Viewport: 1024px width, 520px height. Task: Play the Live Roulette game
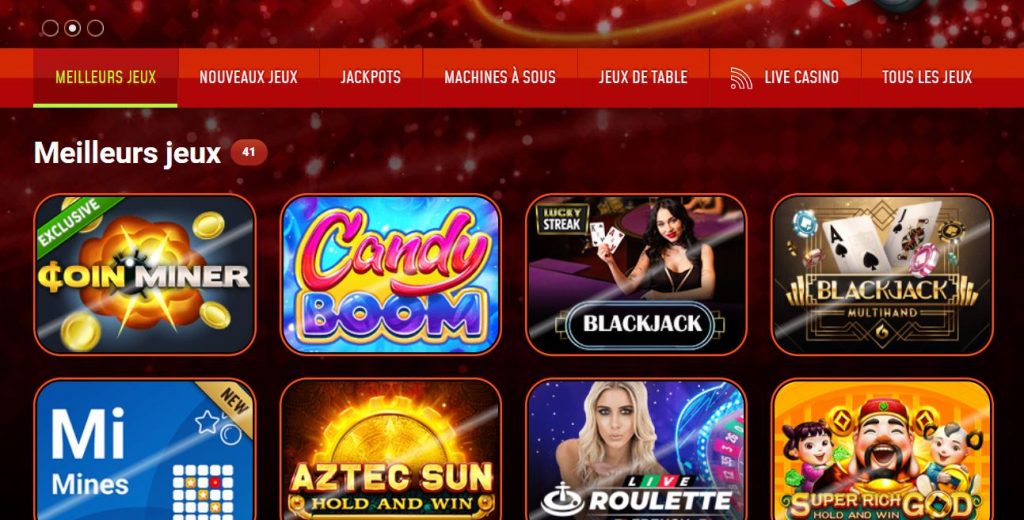coord(636,449)
